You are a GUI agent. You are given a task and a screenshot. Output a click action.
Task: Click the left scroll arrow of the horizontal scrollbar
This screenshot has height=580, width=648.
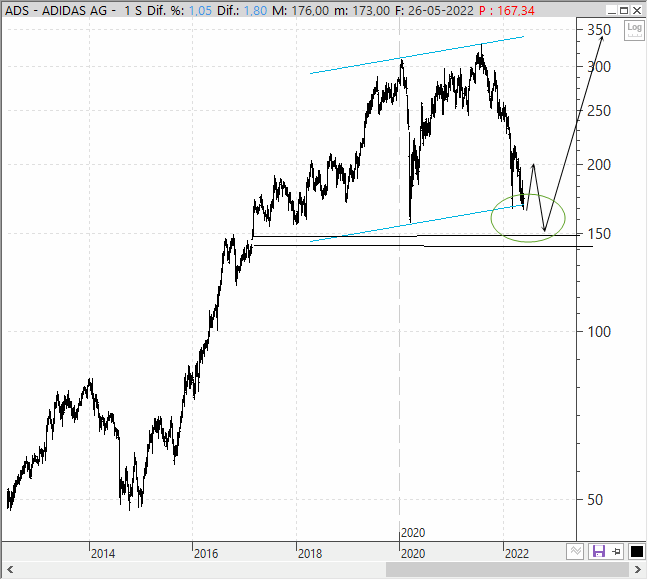(10, 570)
